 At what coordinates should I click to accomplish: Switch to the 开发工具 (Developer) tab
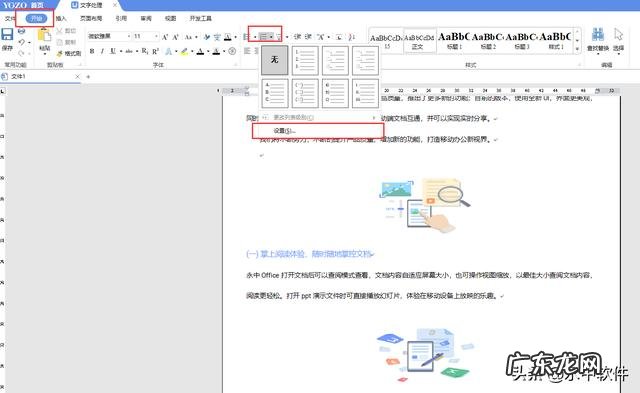point(200,18)
